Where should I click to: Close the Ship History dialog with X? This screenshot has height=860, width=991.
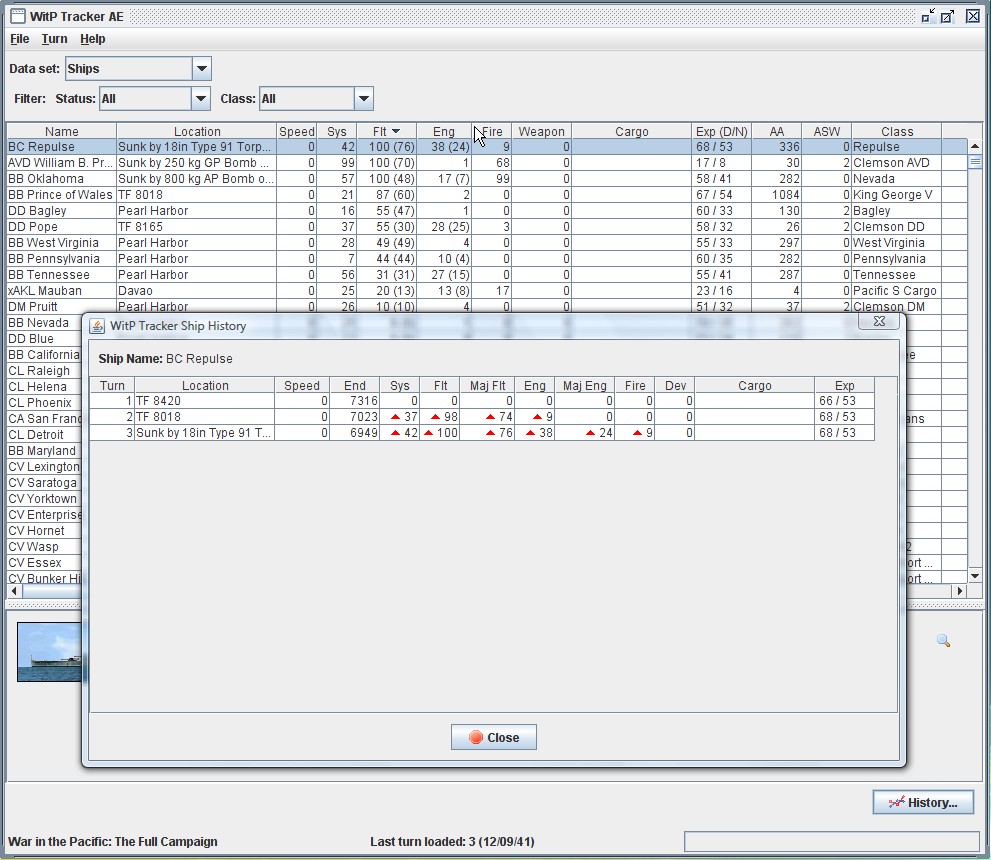click(x=879, y=322)
